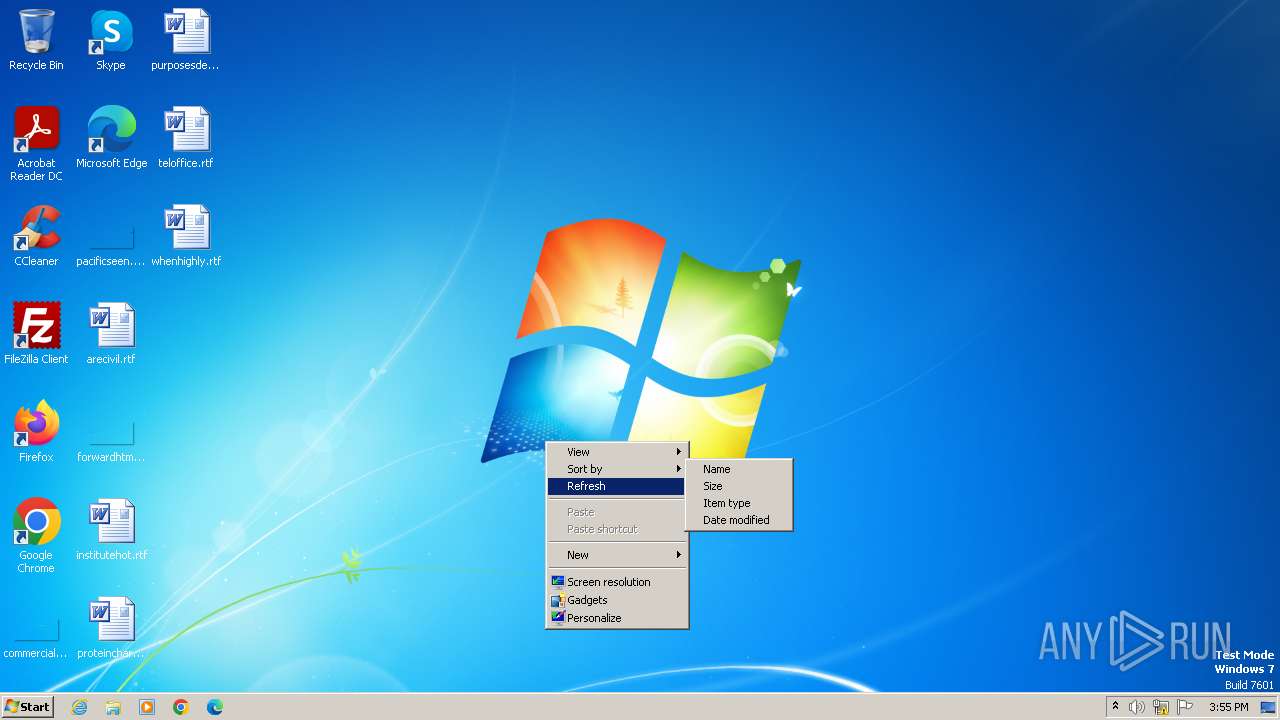Select the Acrobat Reader DC shortcut
The width and height of the screenshot is (1280, 720).
coord(36,143)
